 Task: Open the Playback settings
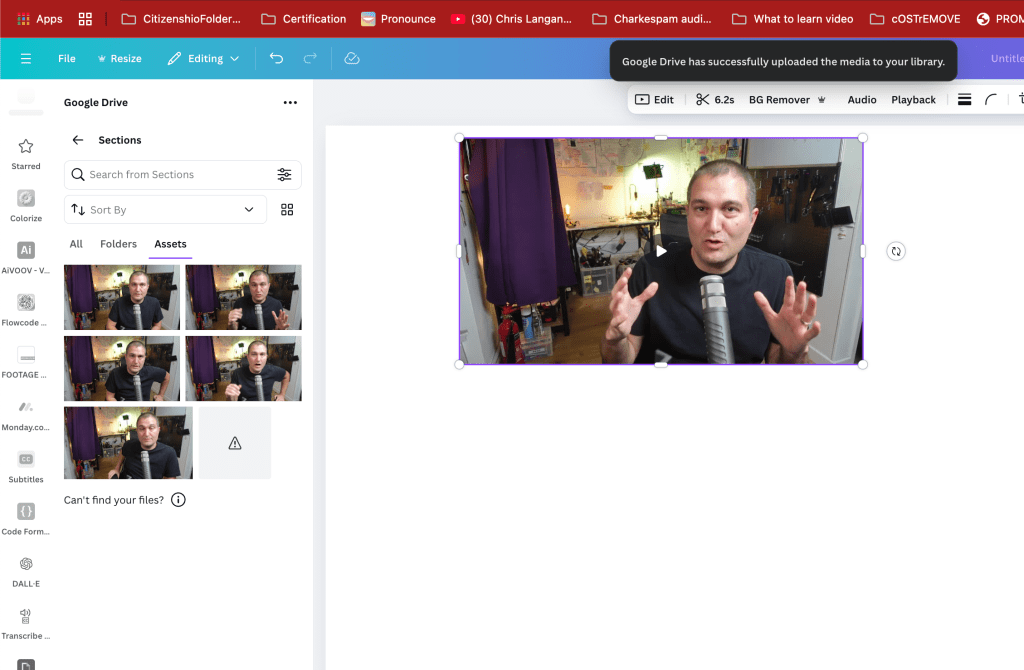tap(913, 99)
